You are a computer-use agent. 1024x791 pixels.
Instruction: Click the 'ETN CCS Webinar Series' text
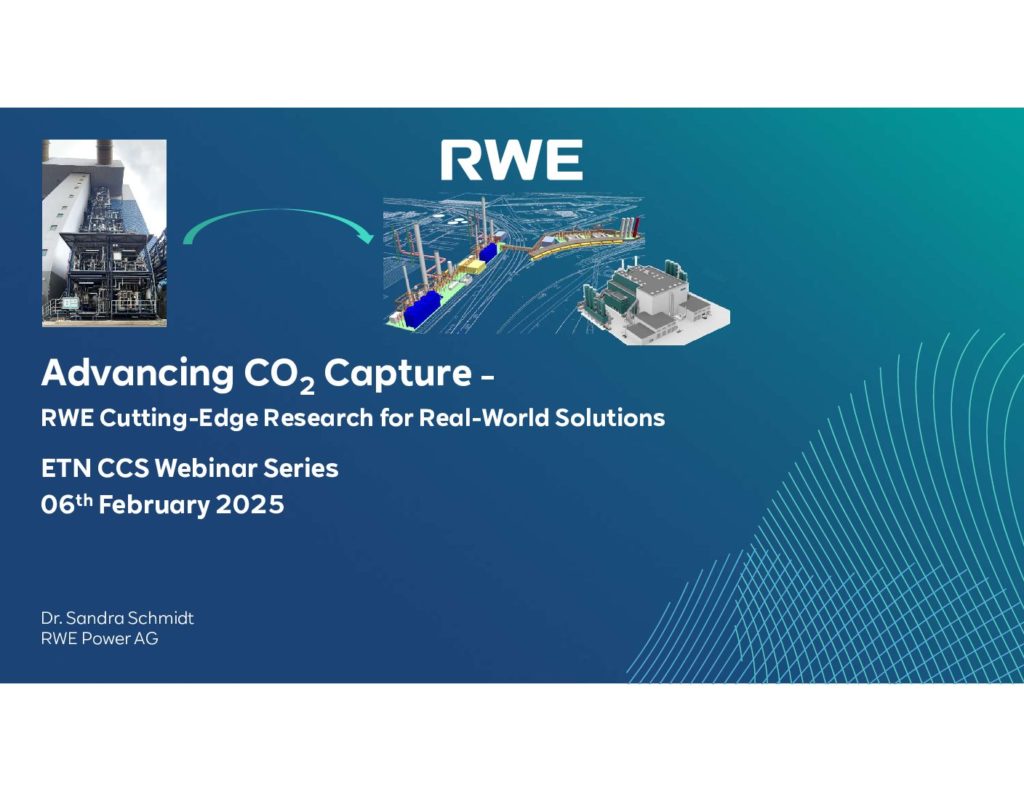point(189,468)
